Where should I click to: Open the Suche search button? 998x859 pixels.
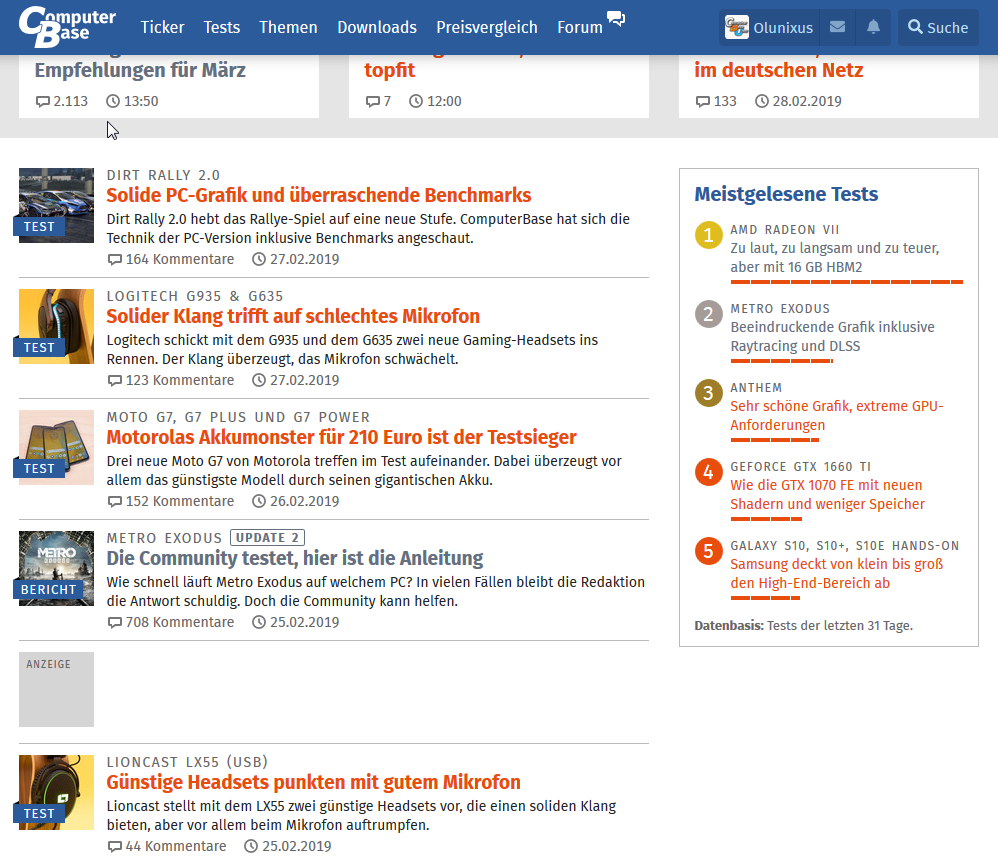click(x=938, y=27)
